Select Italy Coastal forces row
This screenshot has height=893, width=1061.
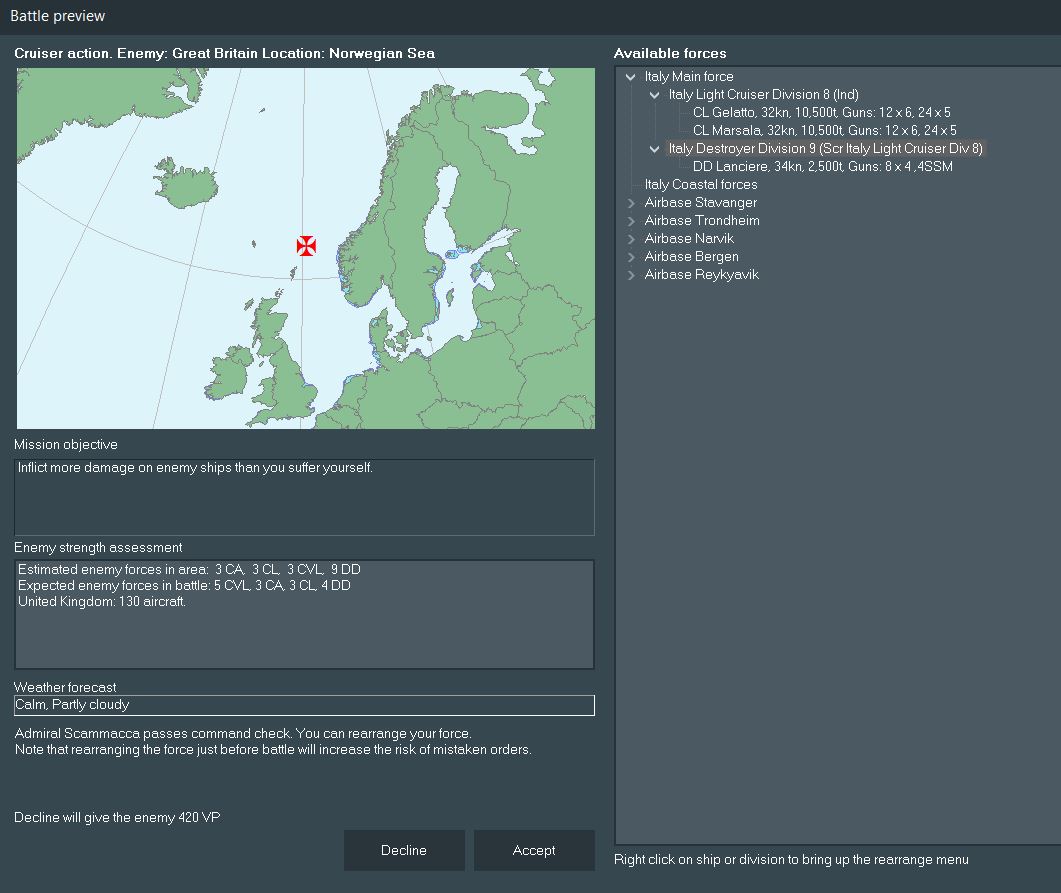700,184
